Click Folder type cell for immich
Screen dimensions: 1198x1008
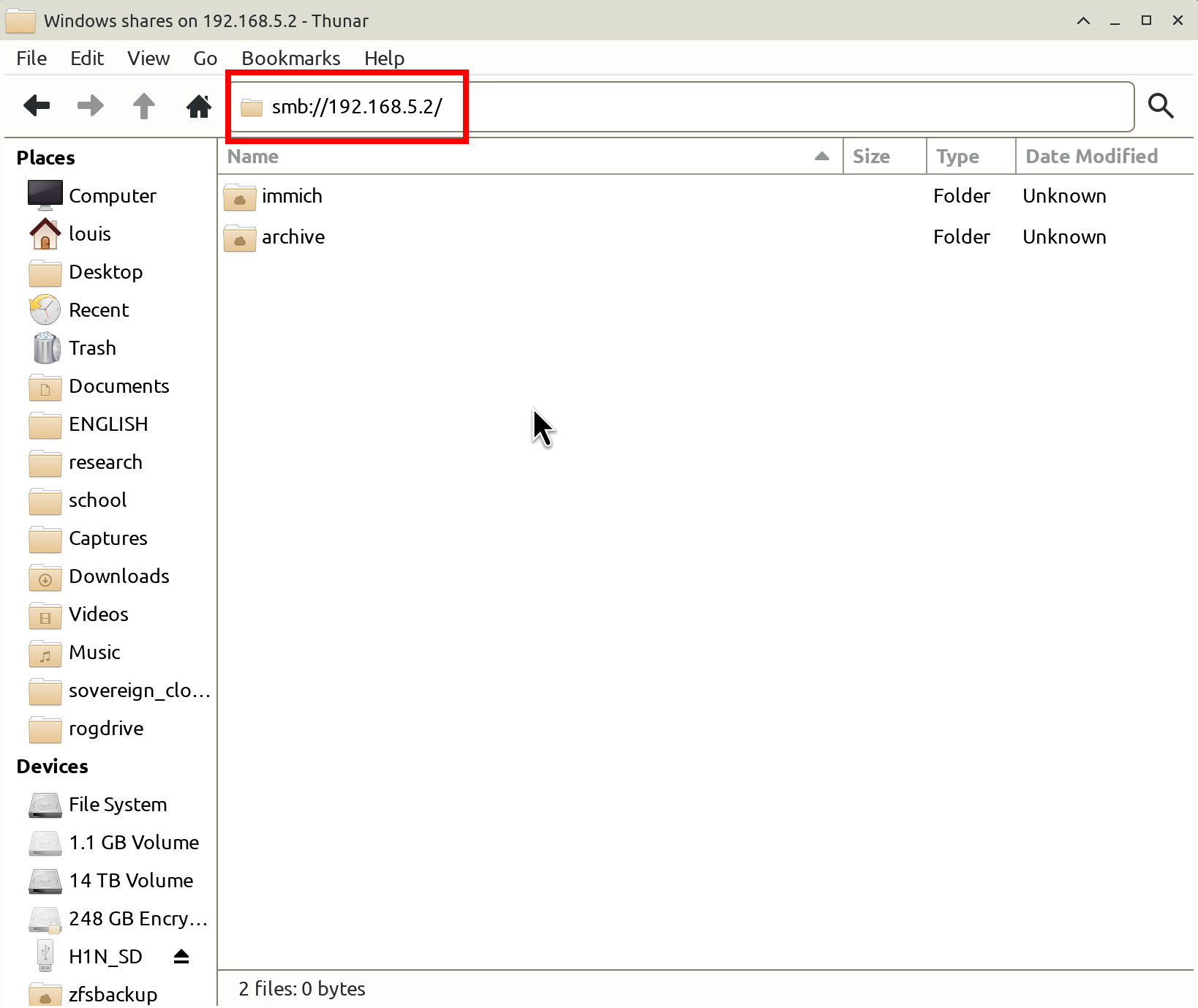pyautogui.click(x=961, y=196)
